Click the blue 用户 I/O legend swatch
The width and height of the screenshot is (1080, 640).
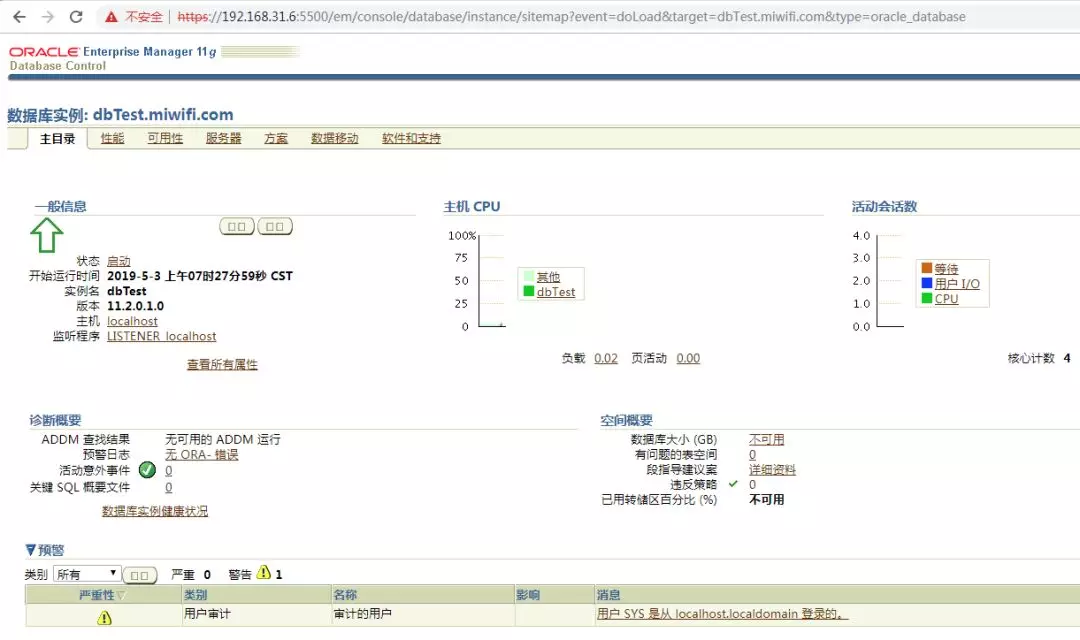click(x=927, y=283)
